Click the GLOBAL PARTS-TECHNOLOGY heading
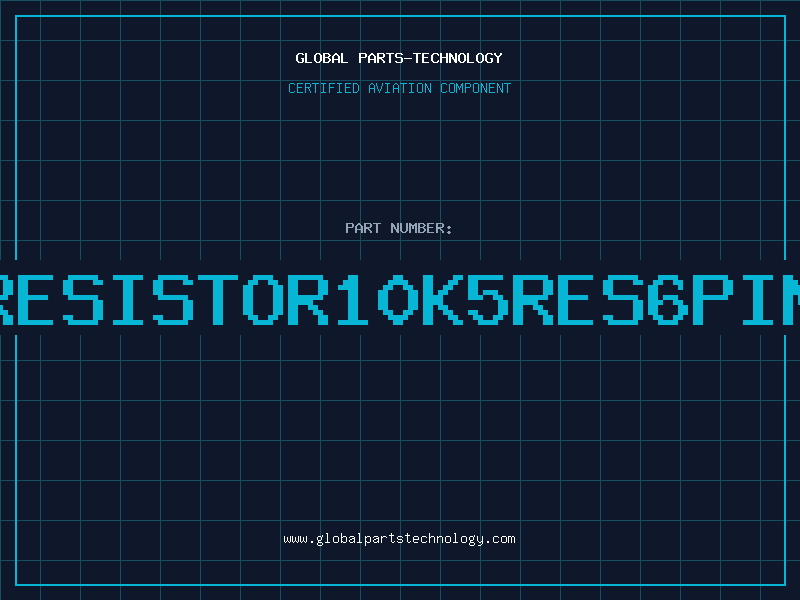 (x=399, y=58)
